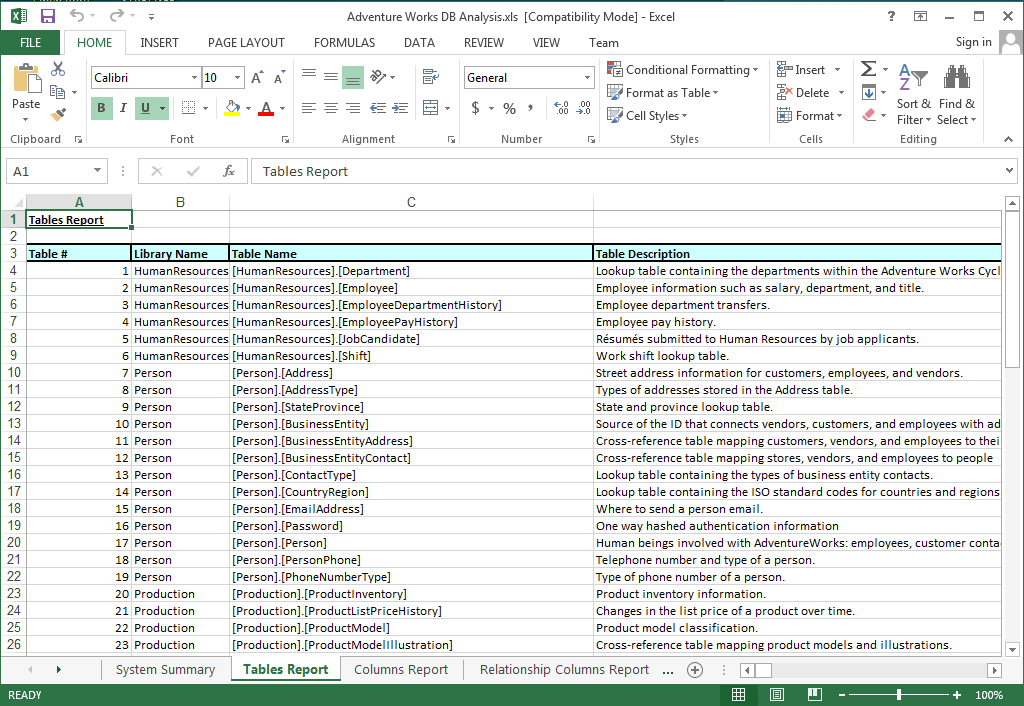The width and height of the screenshot is (1024, 706).
Task: Click the formula bar containing Tables Report
Action: point(627,171)
